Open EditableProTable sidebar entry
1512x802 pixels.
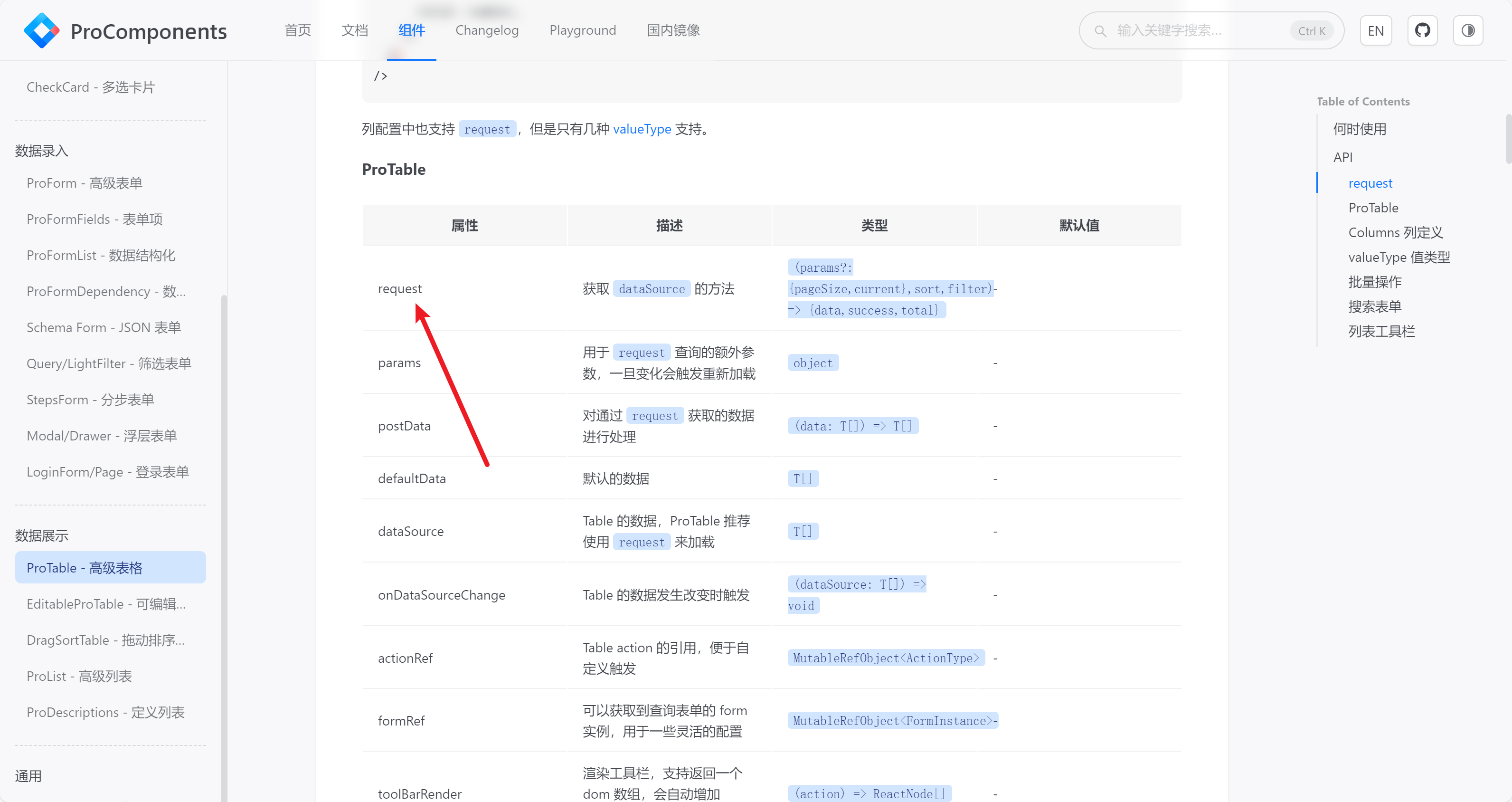click(x=110, y=604)
